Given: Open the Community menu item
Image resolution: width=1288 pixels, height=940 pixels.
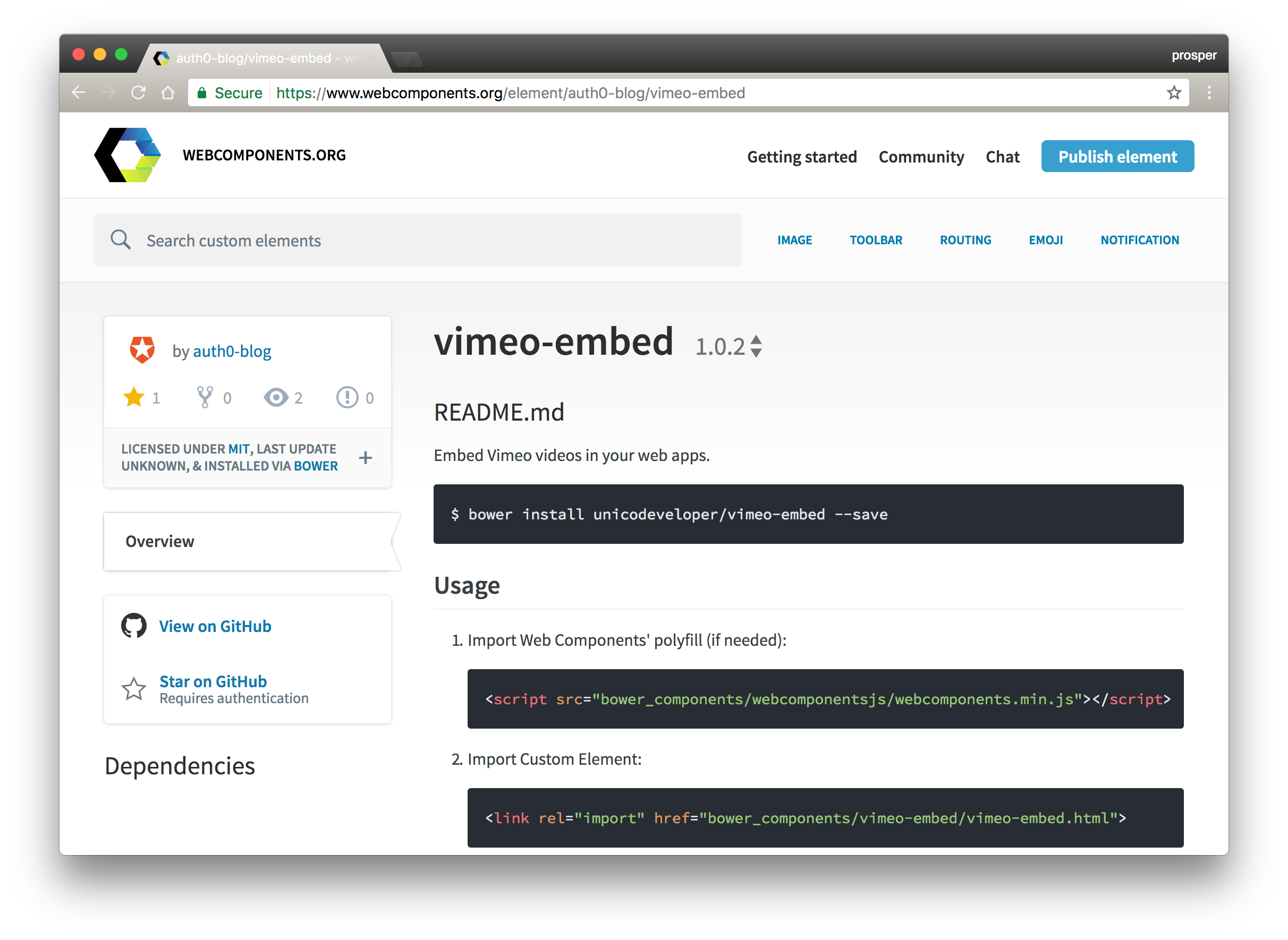Looking at the screenshot, I should point(921,157).
